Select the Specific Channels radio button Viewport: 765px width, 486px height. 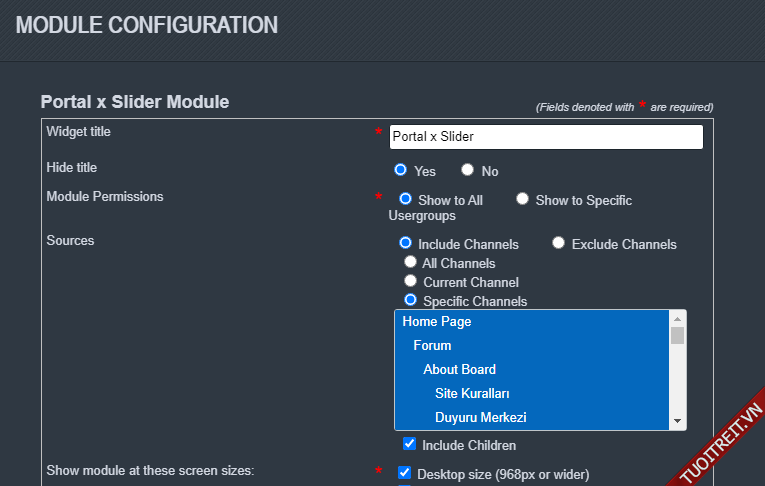[x=410, y=300]
